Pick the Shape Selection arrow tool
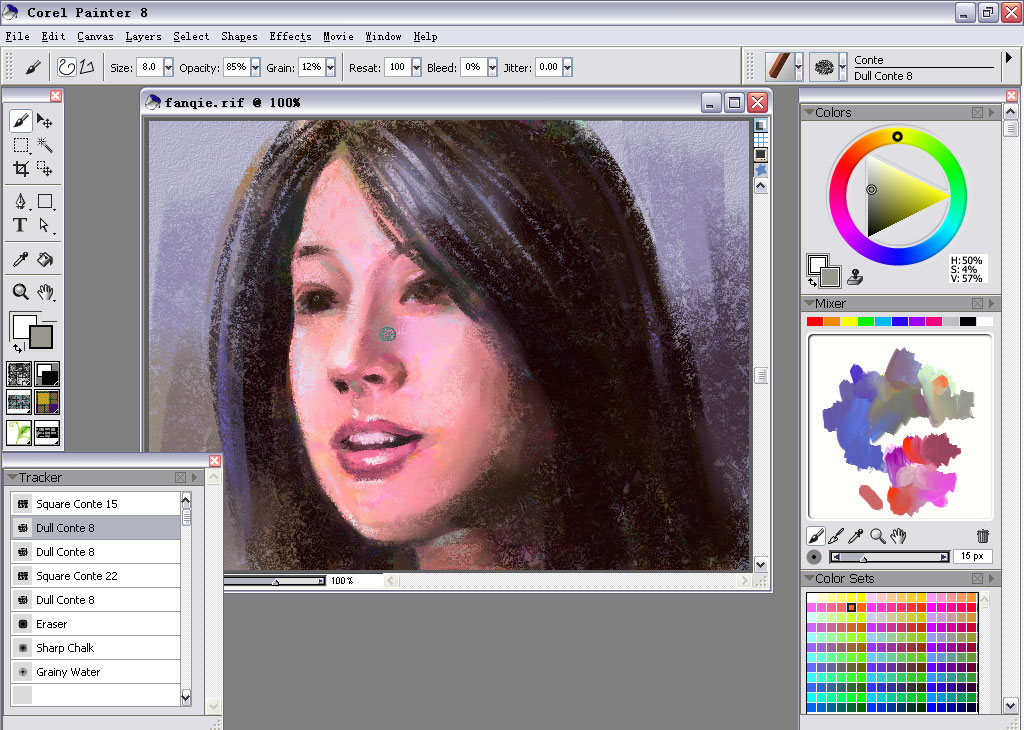This screenshot has height=730, width=1024. point(44,225)
